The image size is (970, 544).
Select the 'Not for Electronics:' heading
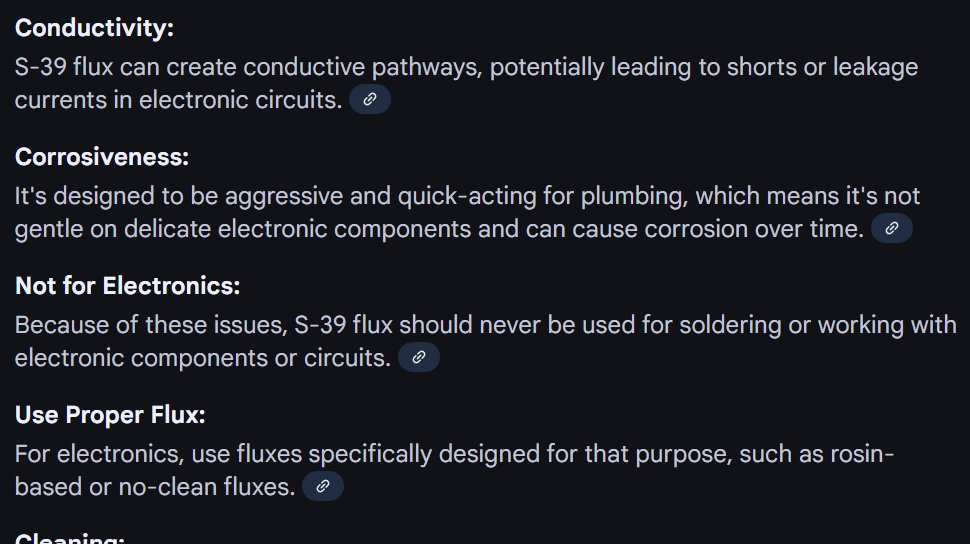[x=127, y=286]
